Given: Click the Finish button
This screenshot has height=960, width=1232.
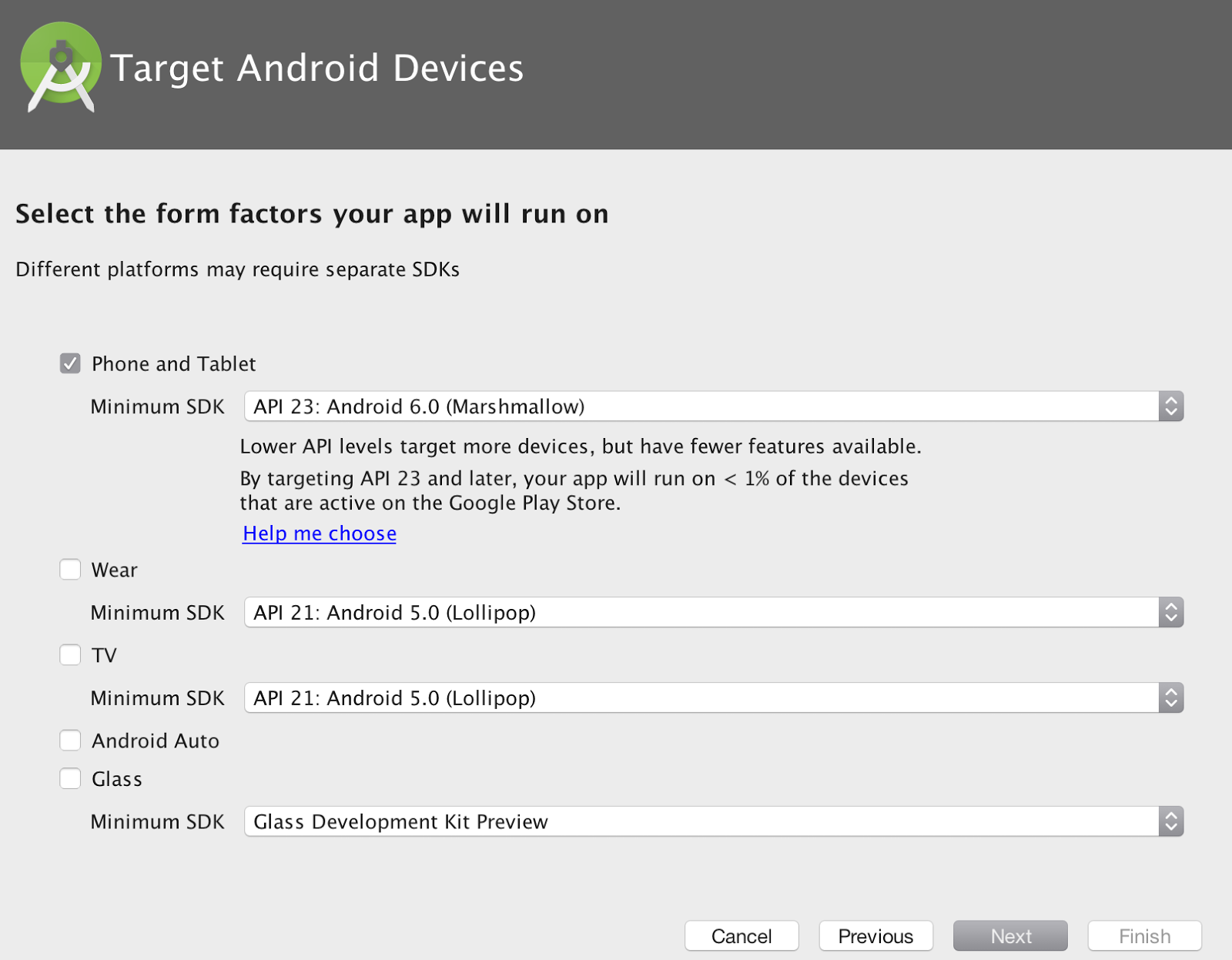Looking at the screenshot, I should (1144, 936).
